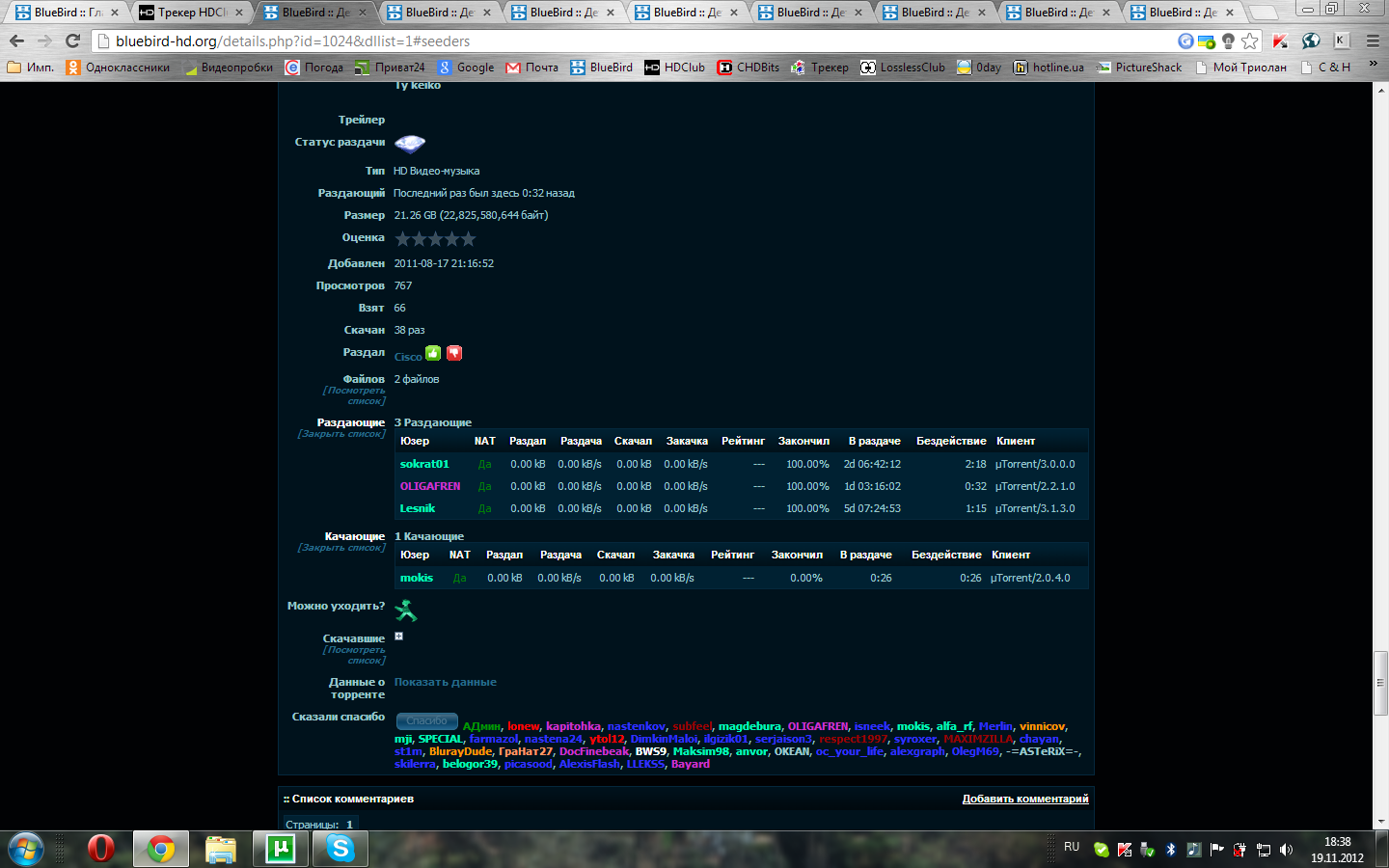This screenshot has height=868, width=1389.
Task: Open user Bayard in the thanks list
Action: click(x=691, y=764)
